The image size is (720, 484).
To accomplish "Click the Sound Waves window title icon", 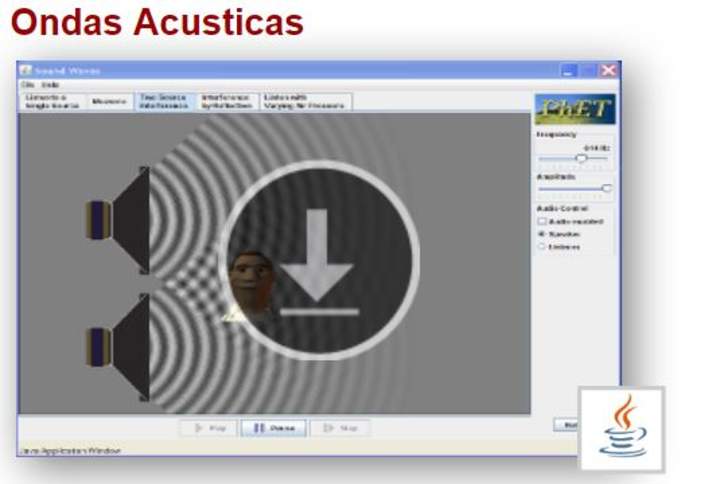I will point(27,71).
